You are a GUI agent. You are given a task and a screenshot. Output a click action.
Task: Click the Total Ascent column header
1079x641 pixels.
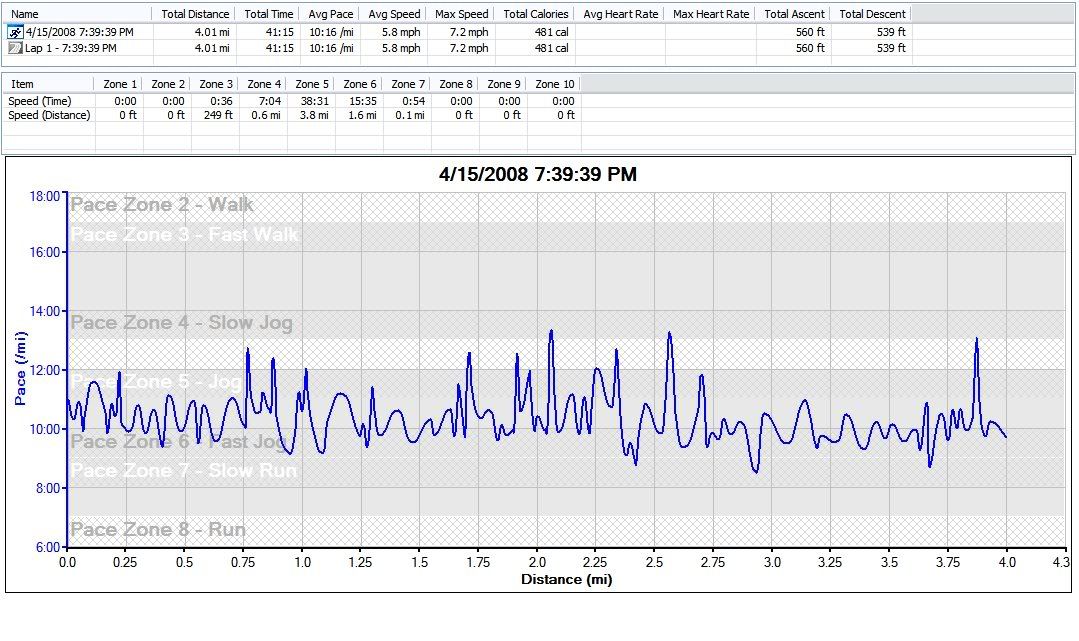pos(794,14)
